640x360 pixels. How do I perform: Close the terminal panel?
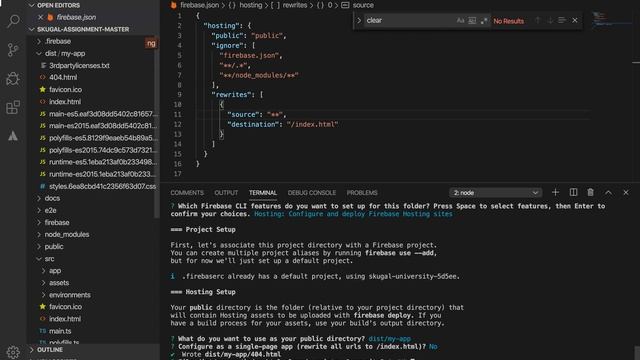[x=626, y=192]
